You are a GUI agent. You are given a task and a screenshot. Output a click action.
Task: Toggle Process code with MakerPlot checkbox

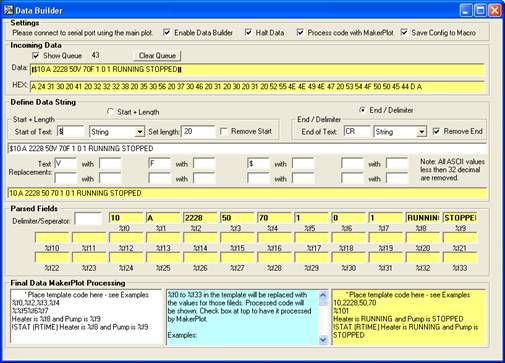pyautogui.click(x=300, y=32)
